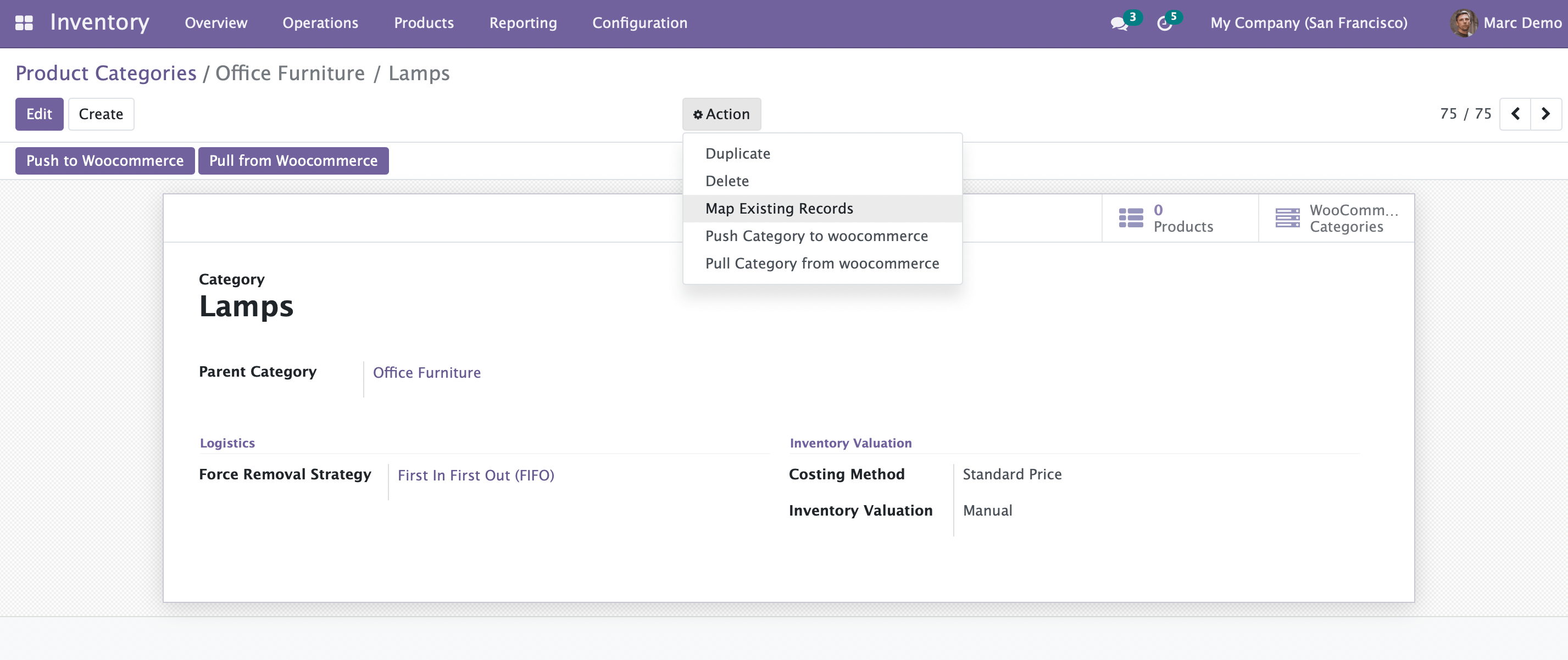Image resolution: width=1568 pixels, height=660 pixels.
Task: Open the Office Furniture parent category link
Action: pyautogui.click(x=426, y=372)
